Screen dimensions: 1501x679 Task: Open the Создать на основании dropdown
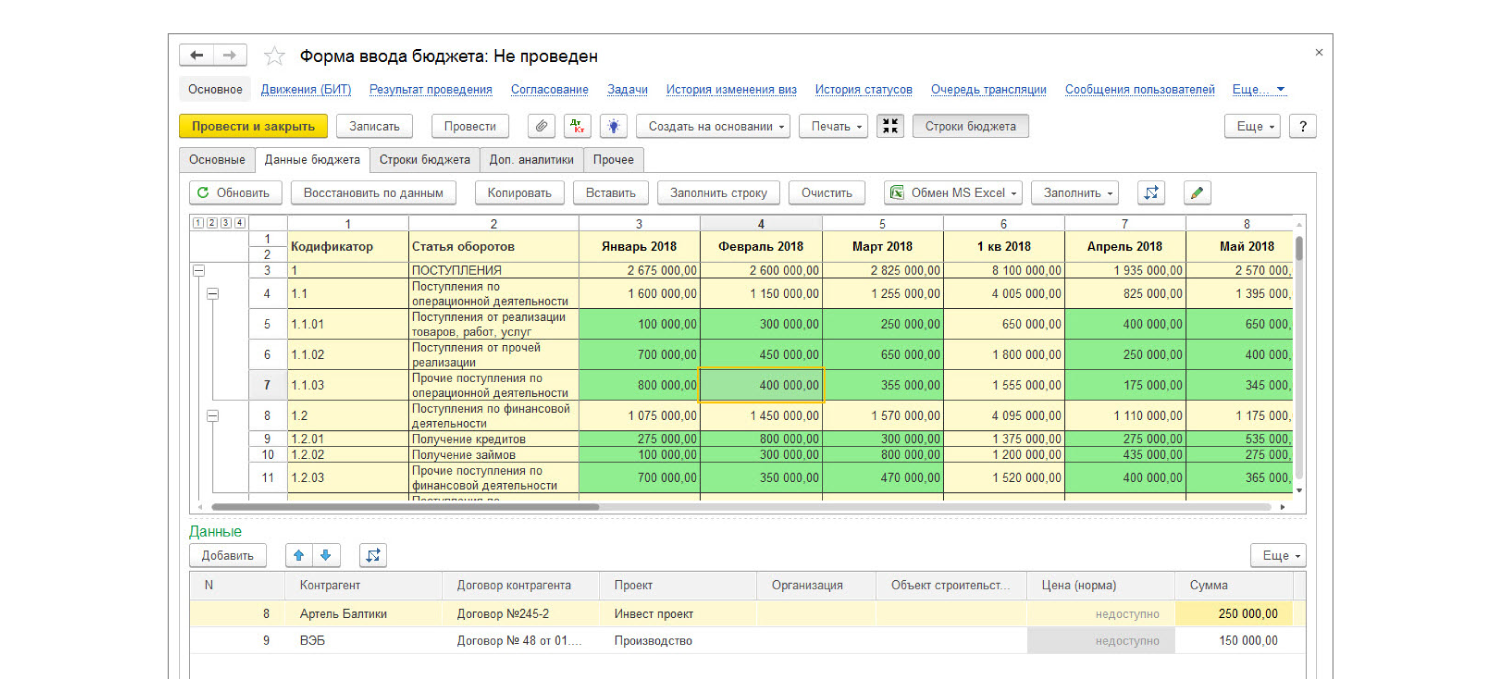coord(713,126)
